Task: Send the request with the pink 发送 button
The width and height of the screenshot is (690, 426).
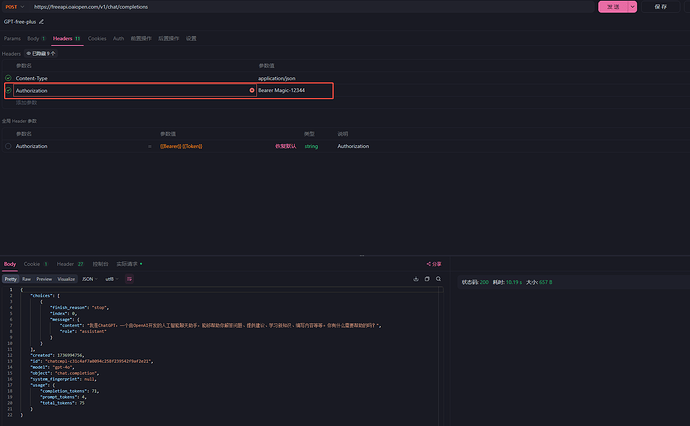Action: 613,7
